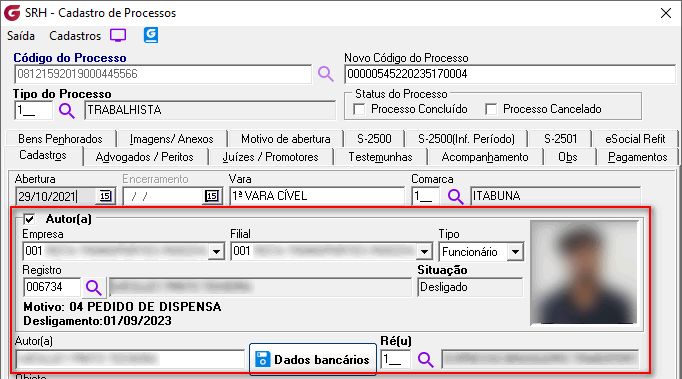This screenshot has height=379, width=682.
Task: Switch to Bens Penhorados tab
Action: pos(60,139)
